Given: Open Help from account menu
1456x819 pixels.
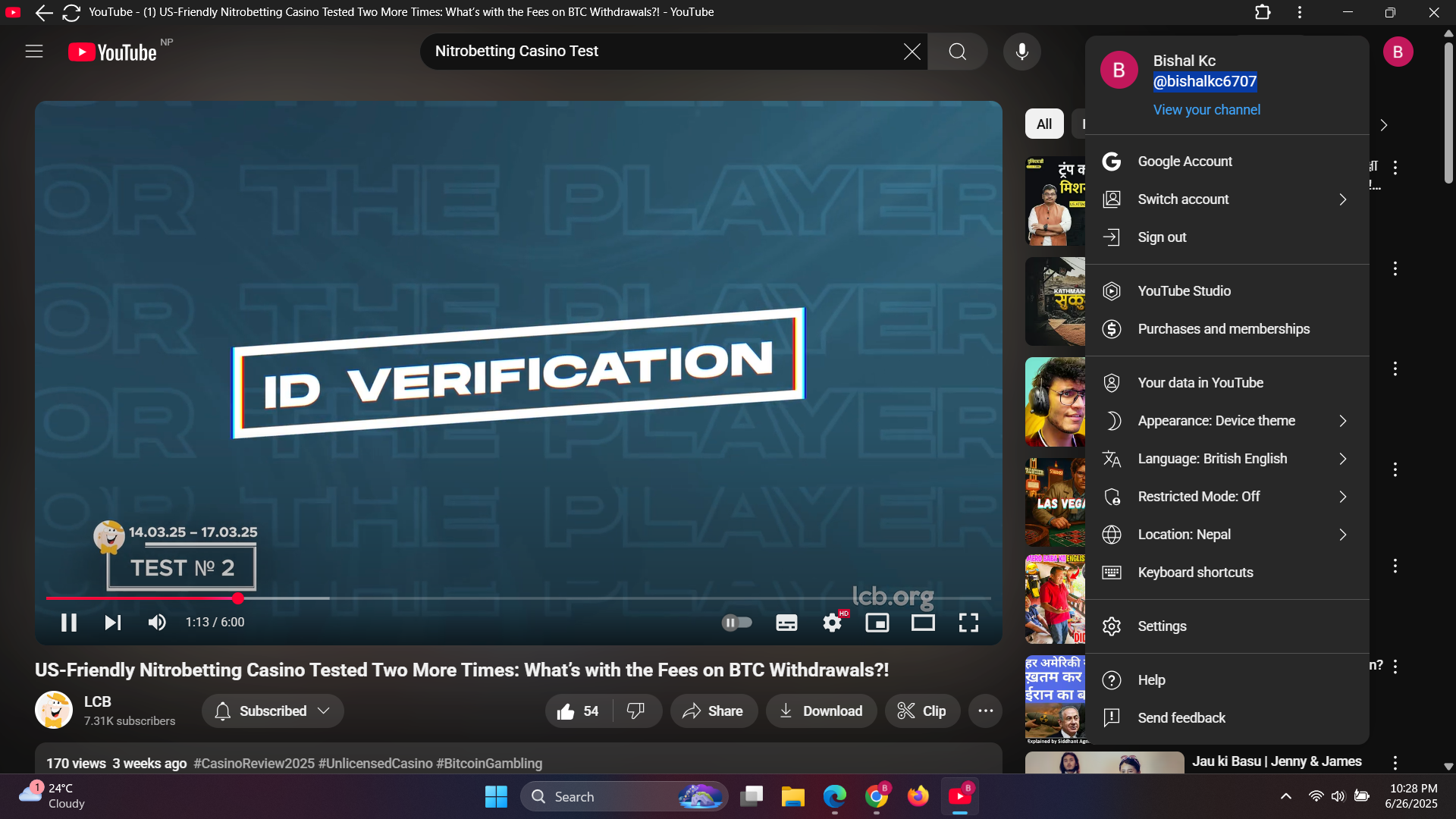Looking at the screenshot, I should pos(1227,680).
